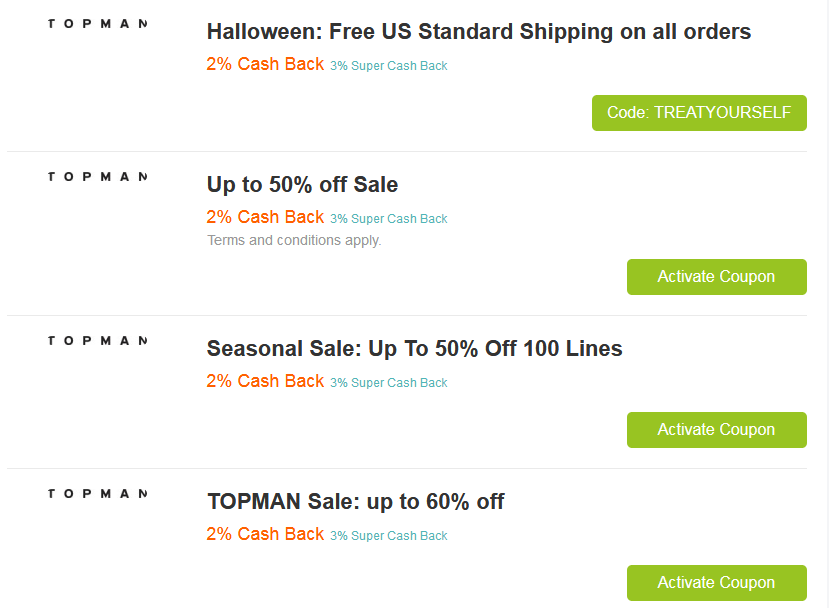Image resolution: width=829 pixels, height=608 pixels.
Task: Click 3% Super Cash Back under the Seasonal Sale
Action: [389, 383]
